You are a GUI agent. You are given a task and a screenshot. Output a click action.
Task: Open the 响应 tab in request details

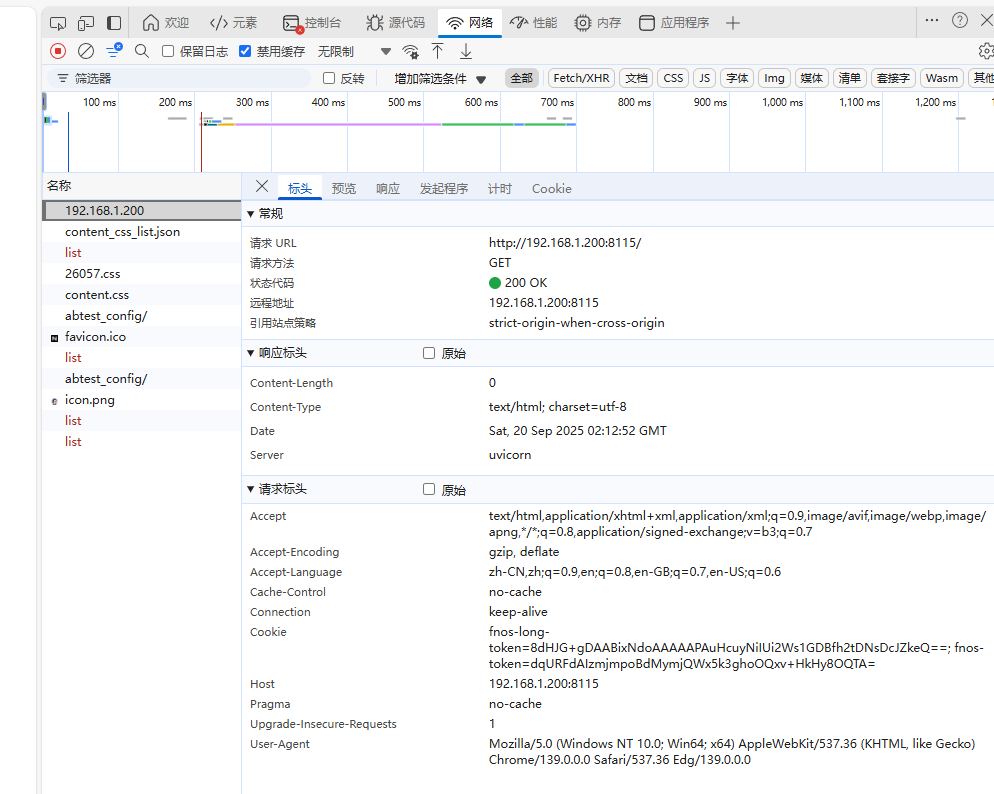click(387, 188)
